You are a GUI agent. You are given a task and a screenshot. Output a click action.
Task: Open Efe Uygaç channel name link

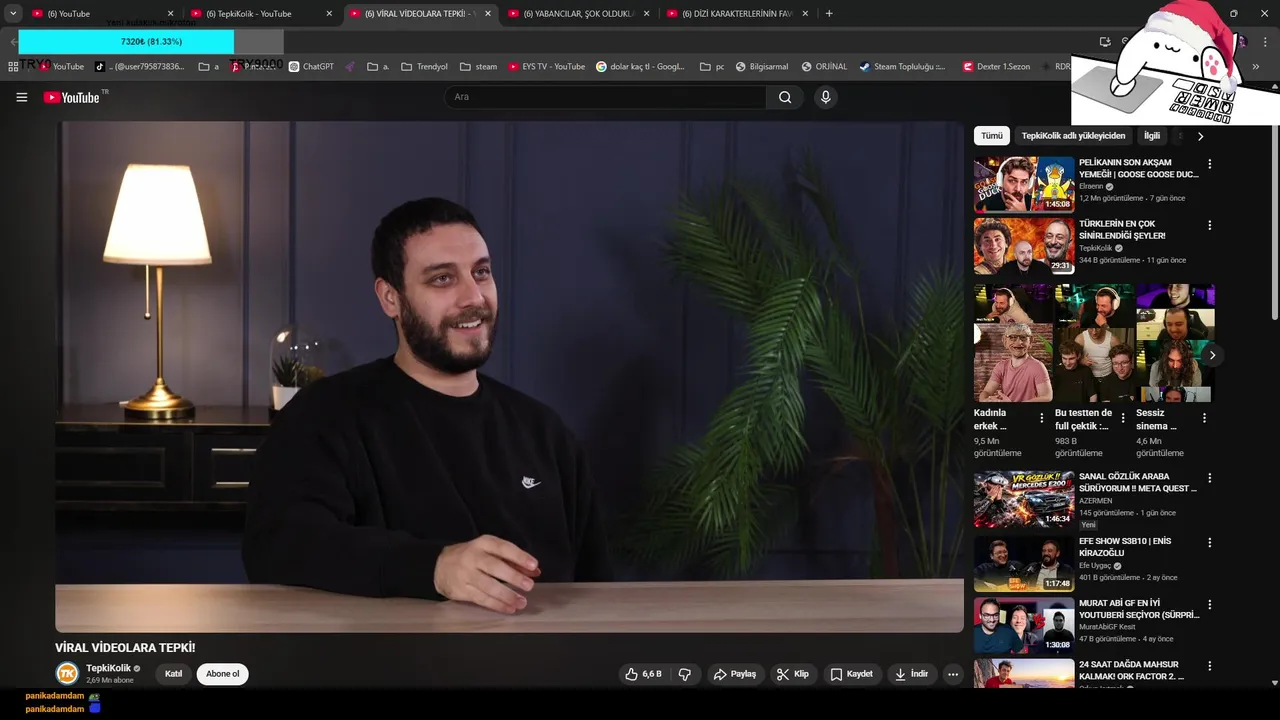[1096, 566]
